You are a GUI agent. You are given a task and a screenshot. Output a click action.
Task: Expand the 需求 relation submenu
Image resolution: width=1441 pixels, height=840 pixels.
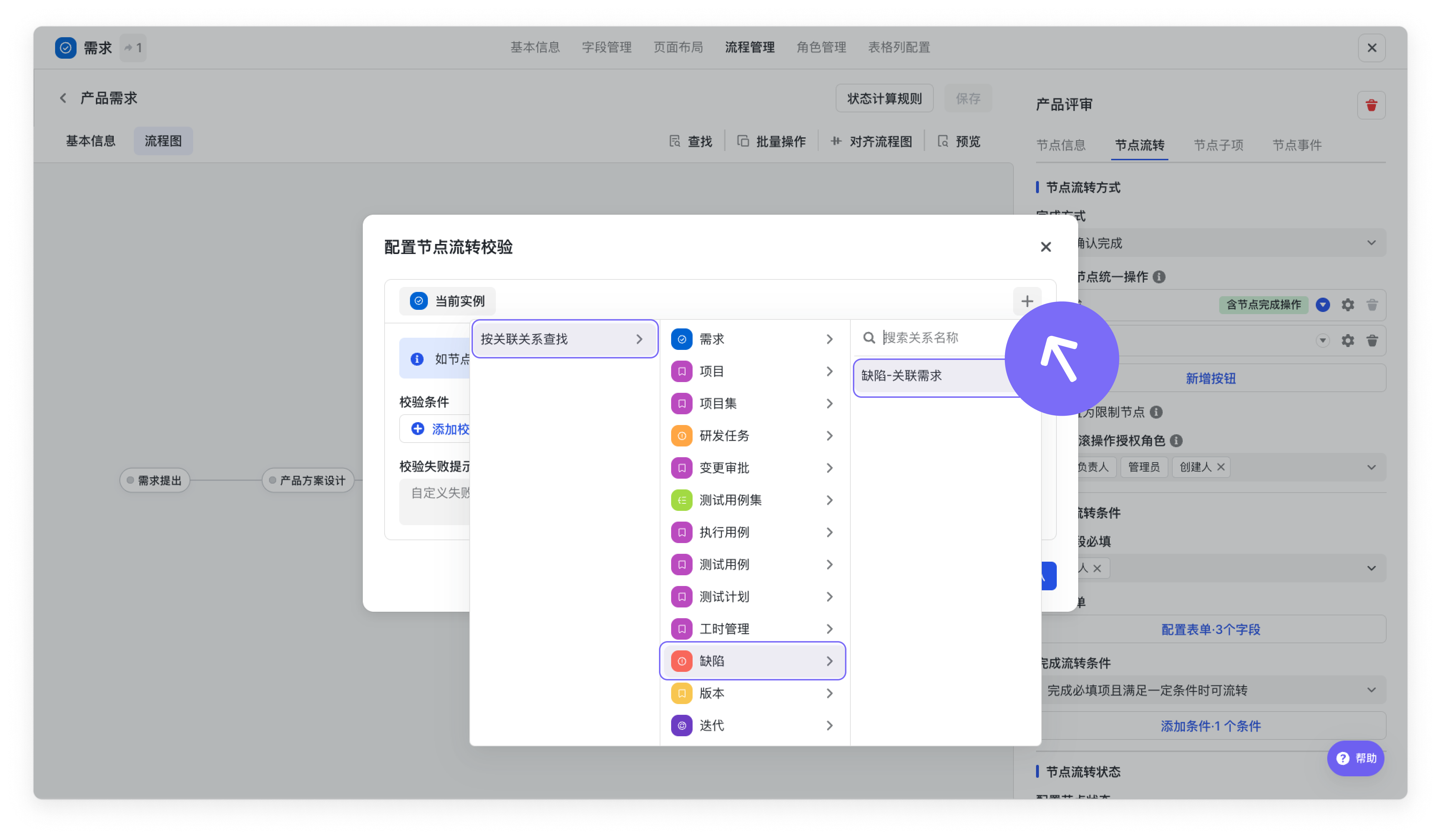click(829, 340)
